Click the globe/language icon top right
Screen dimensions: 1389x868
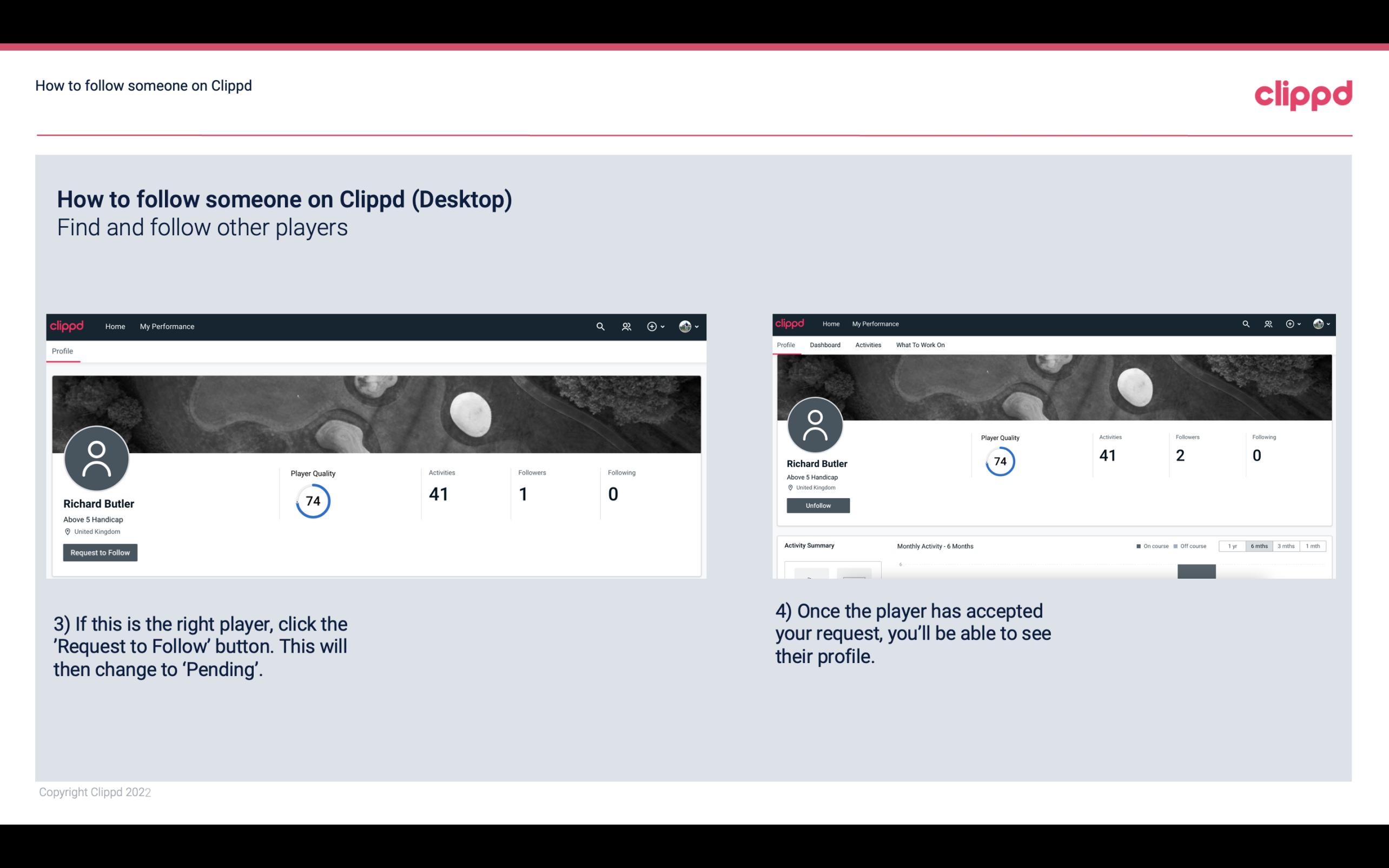1318,324
